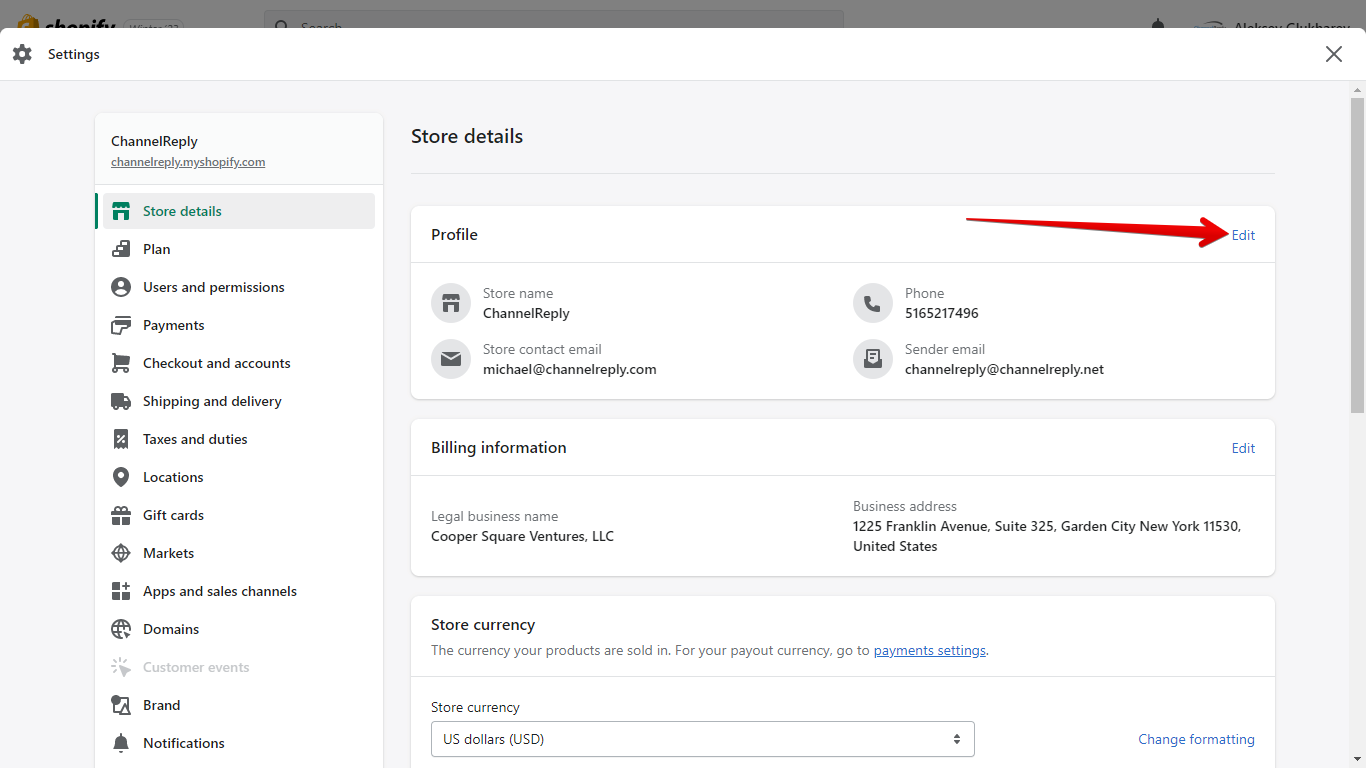The height and width of the screenshot is (768, 1366).
Task: Click the Change formatting link
Action: coord(1196,739)
